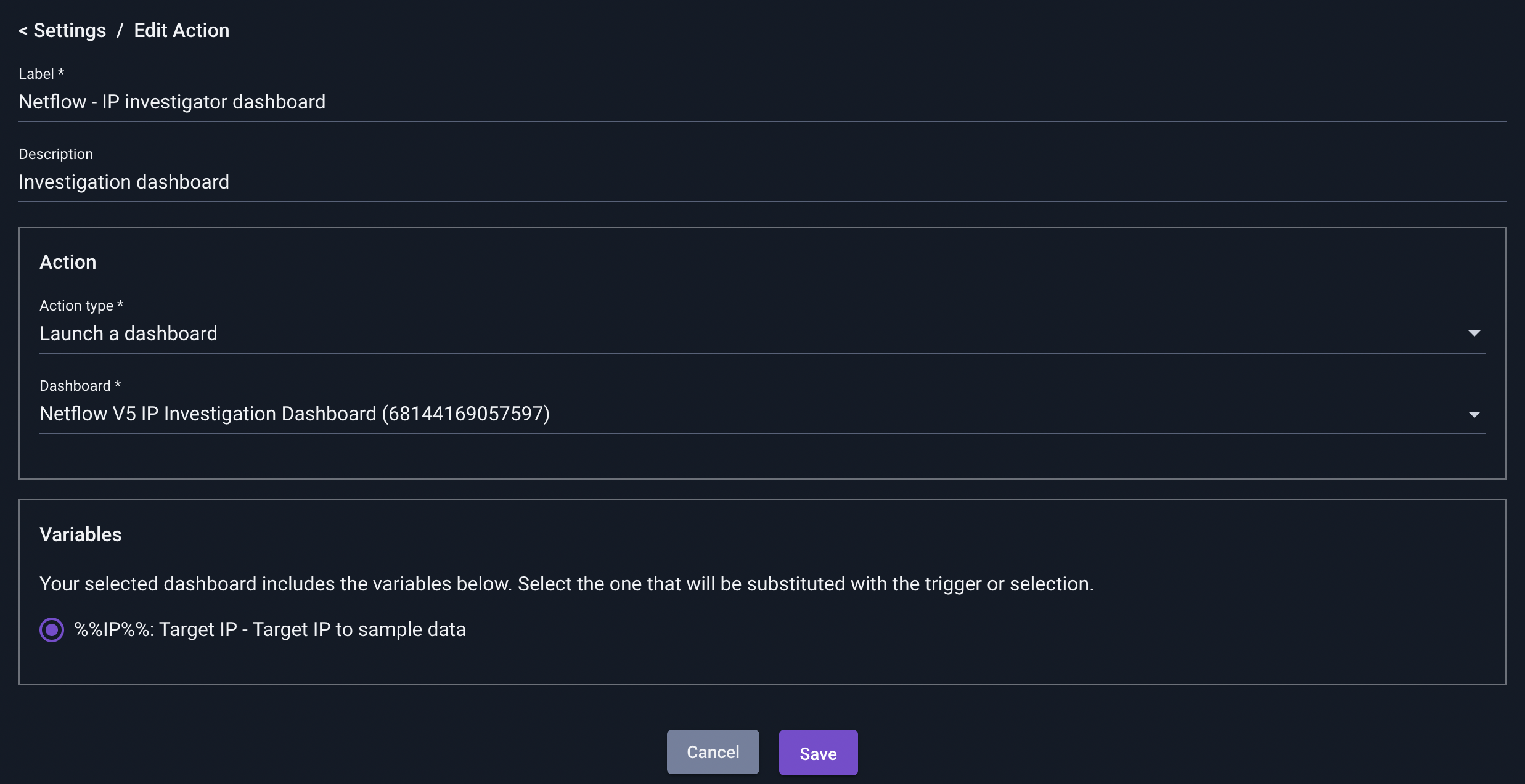Go back to Settings breadcrumb
The image size is (1525, 784).
click(x=70, y=30)
